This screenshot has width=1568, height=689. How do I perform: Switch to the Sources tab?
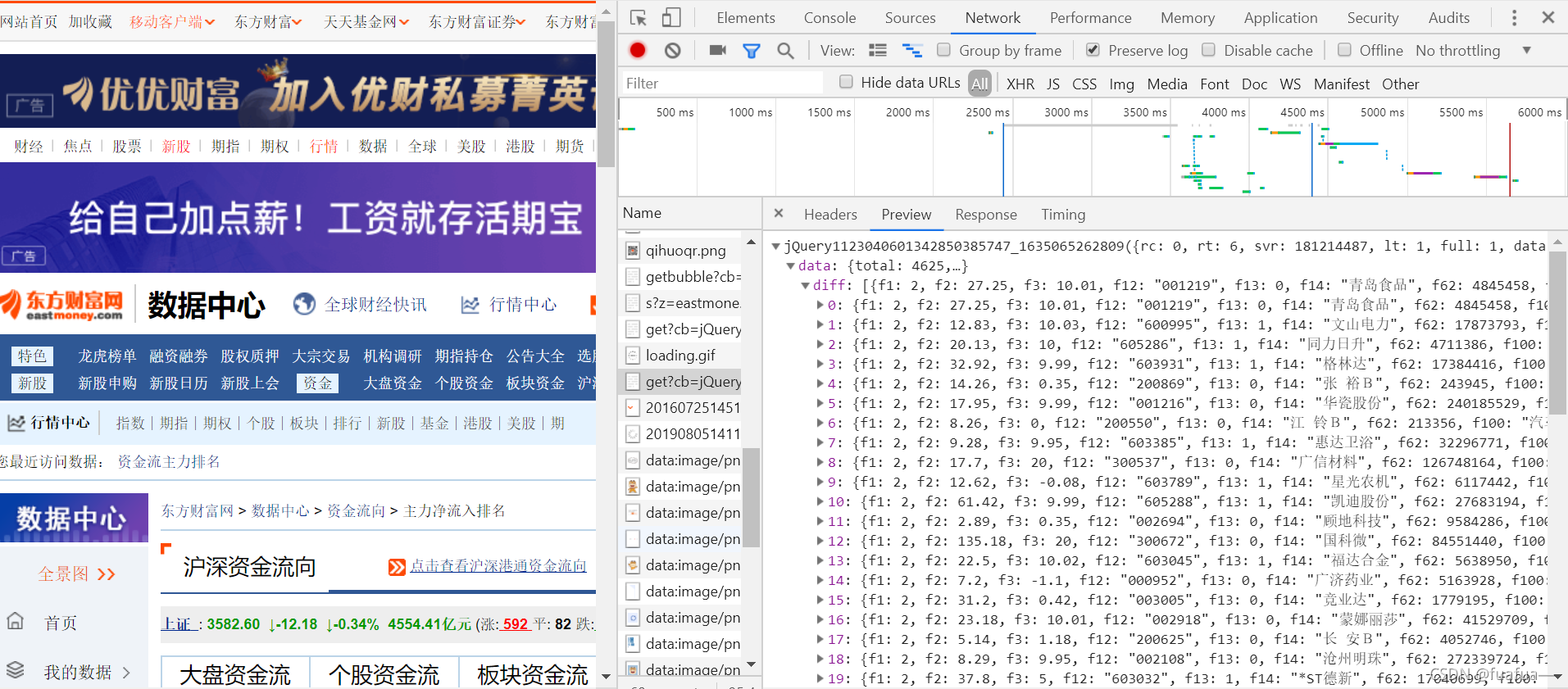tap(910, 17)
